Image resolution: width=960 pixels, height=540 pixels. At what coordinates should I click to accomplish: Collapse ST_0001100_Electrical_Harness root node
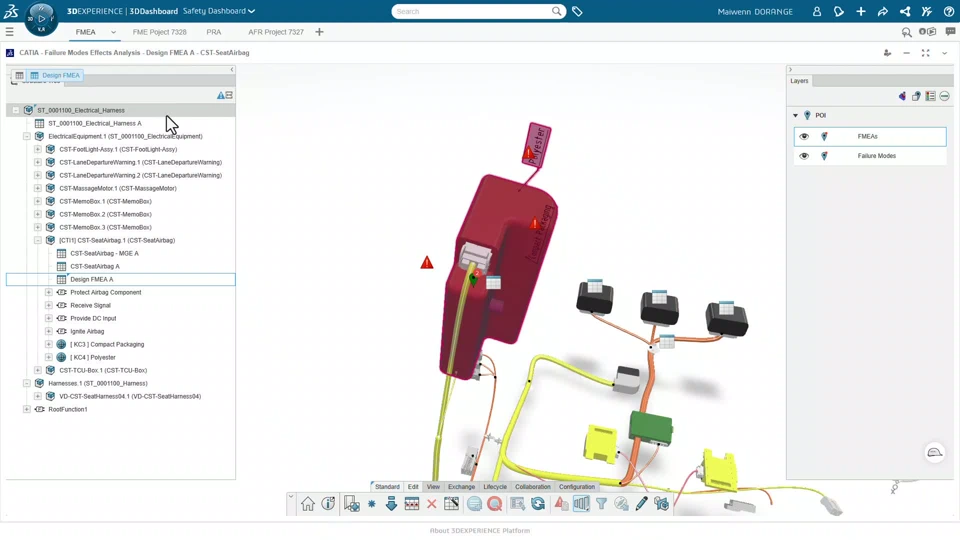pyautogui.click(x=15, y=110)
